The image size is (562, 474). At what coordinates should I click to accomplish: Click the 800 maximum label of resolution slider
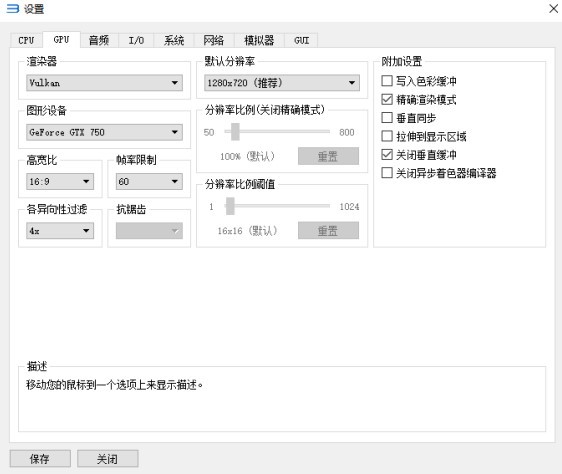tap(347, 132)
